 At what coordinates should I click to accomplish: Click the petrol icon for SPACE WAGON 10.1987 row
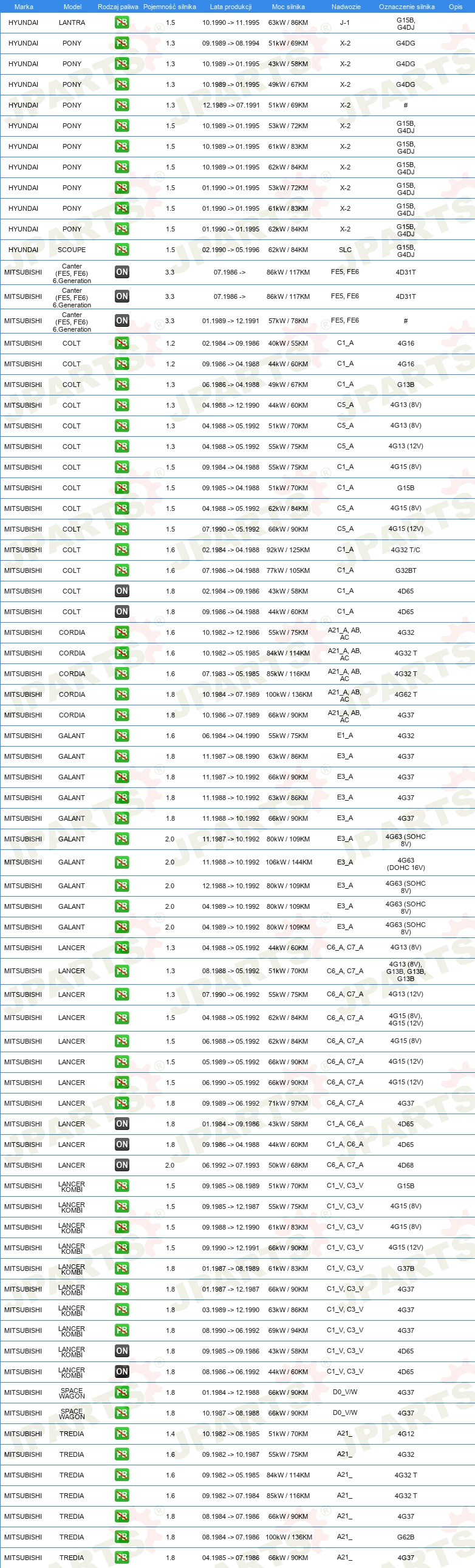122,1414
